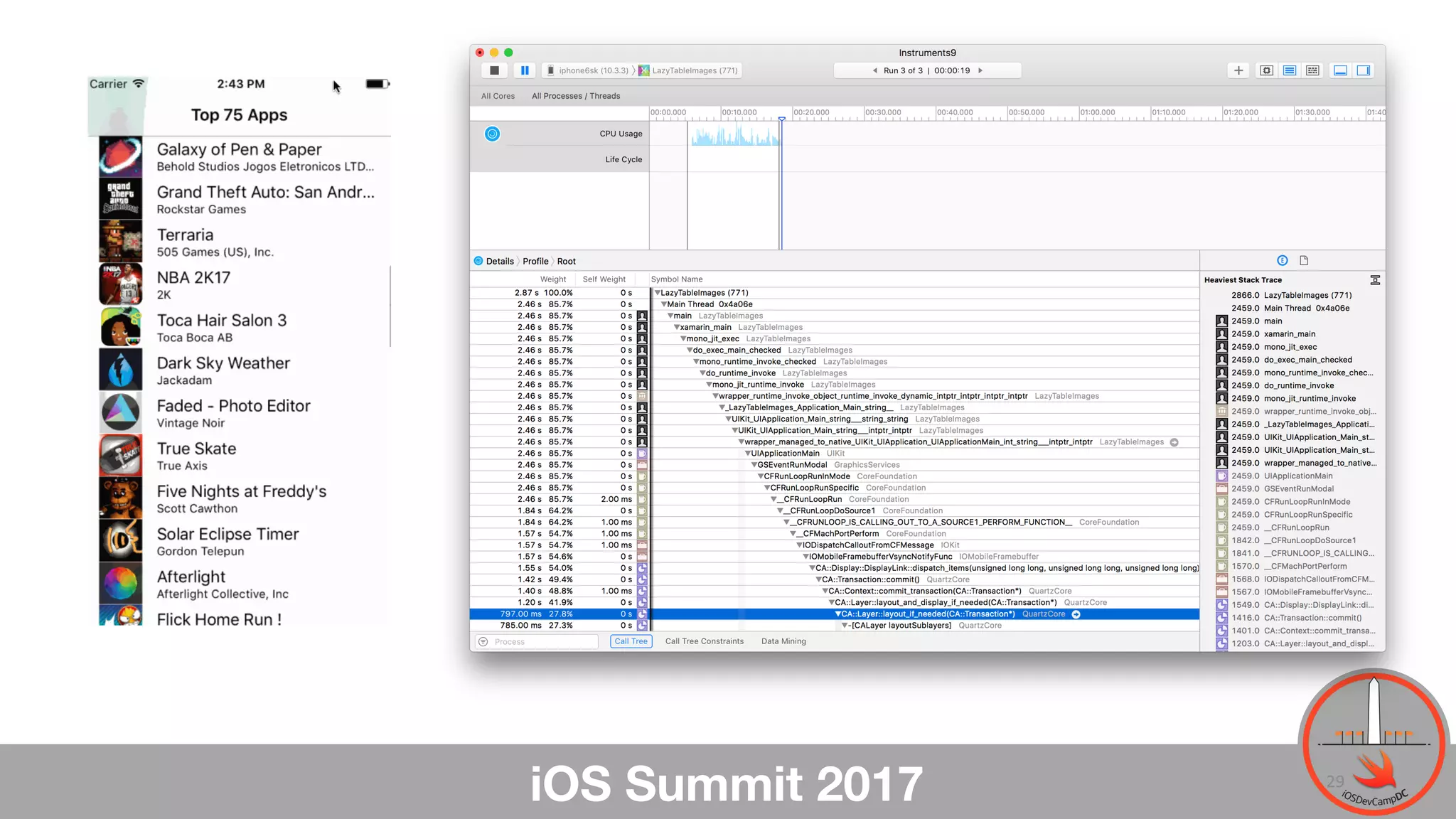Open the Details breadcrumb
1456x819 pixels.
point(500,261)
